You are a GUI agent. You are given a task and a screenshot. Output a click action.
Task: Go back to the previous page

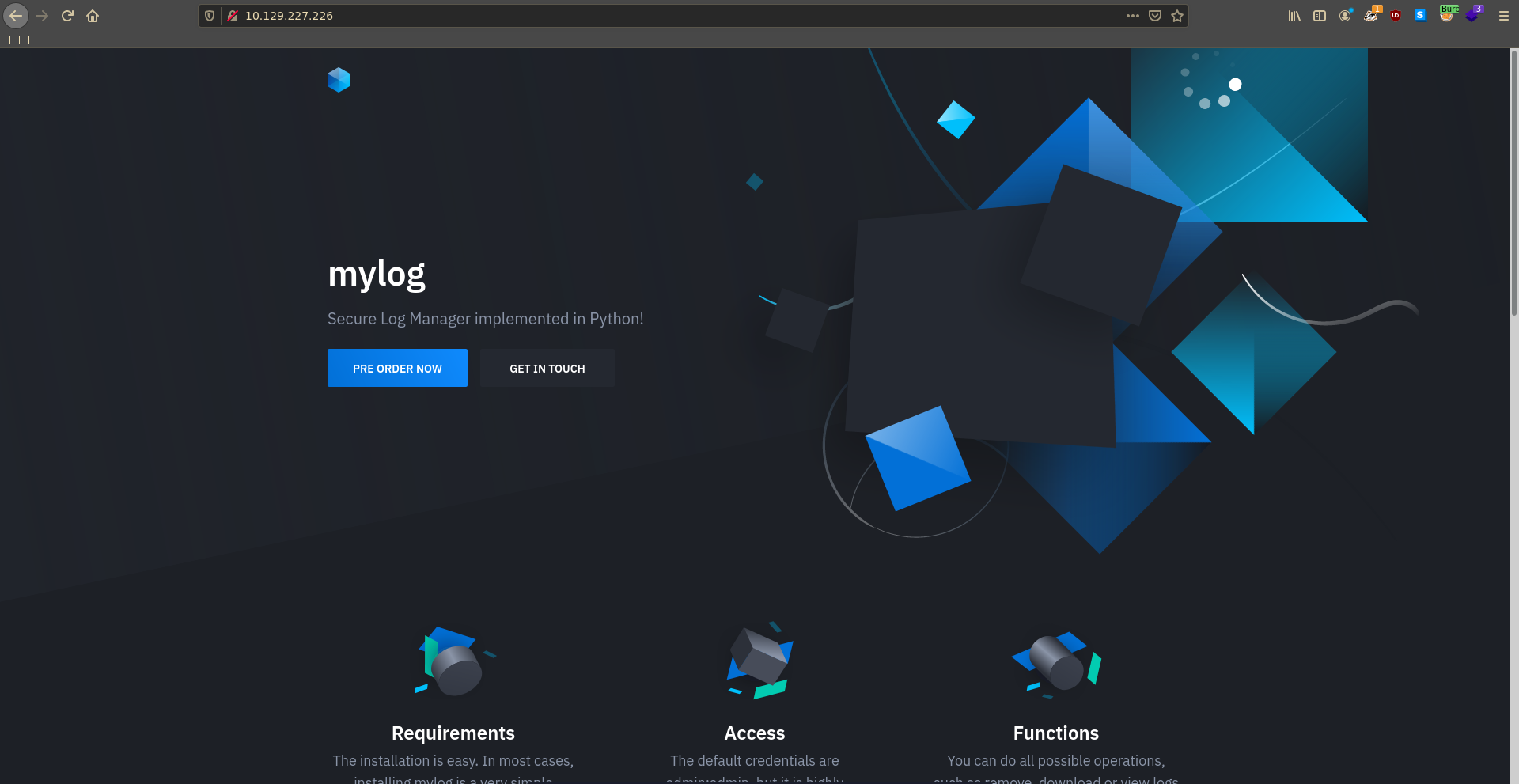tap(16, 16)
